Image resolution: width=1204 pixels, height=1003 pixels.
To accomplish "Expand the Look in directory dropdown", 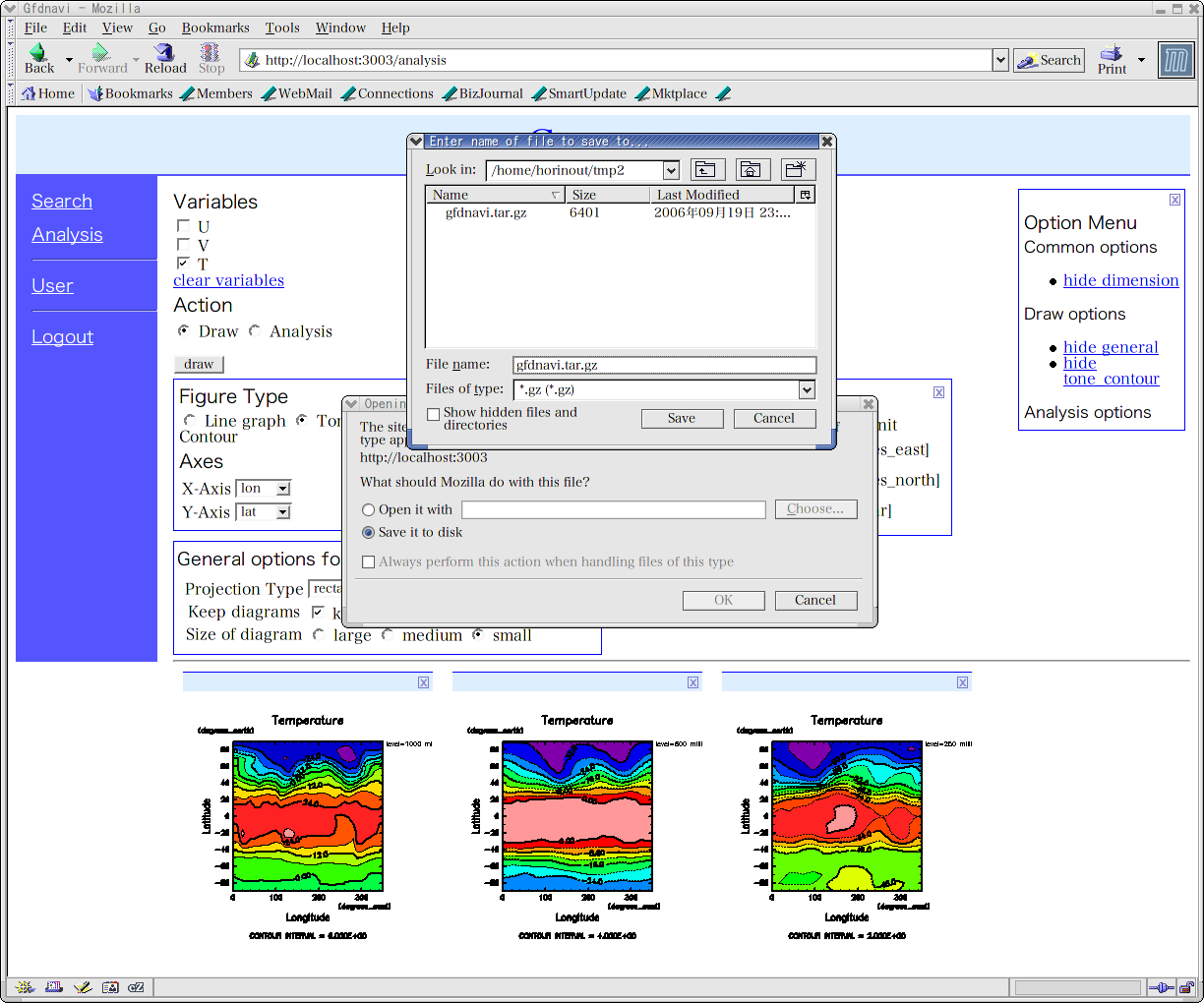I will [x=671, y=171].
